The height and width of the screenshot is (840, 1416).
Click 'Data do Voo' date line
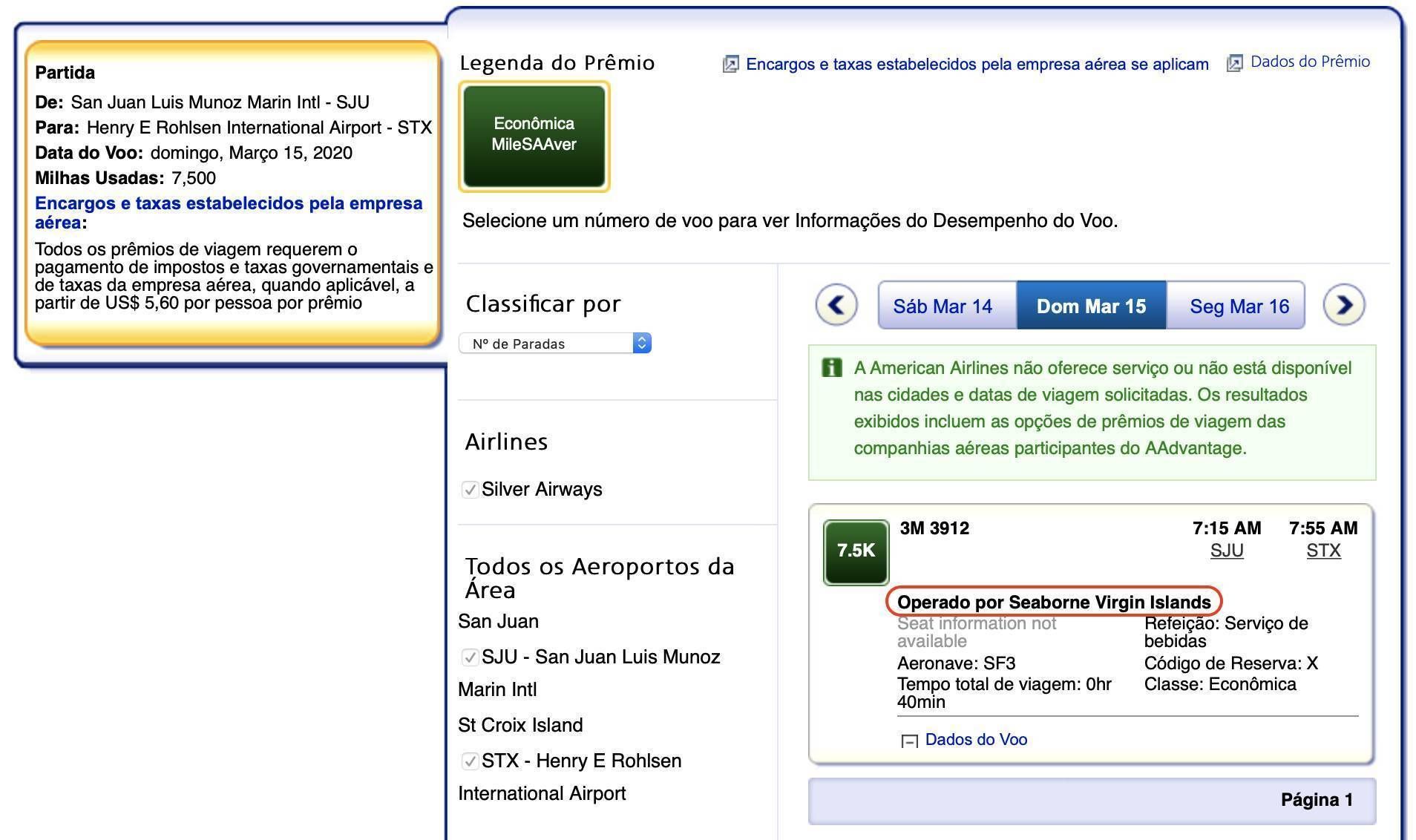coord(194,153)
